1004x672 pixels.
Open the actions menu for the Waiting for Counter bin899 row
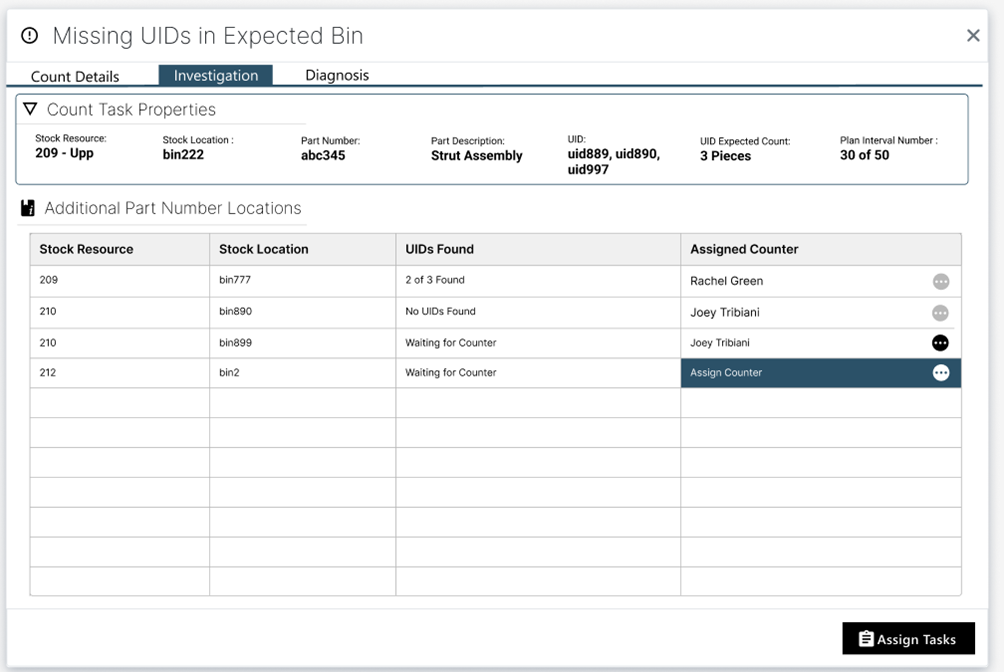(941, 343)
